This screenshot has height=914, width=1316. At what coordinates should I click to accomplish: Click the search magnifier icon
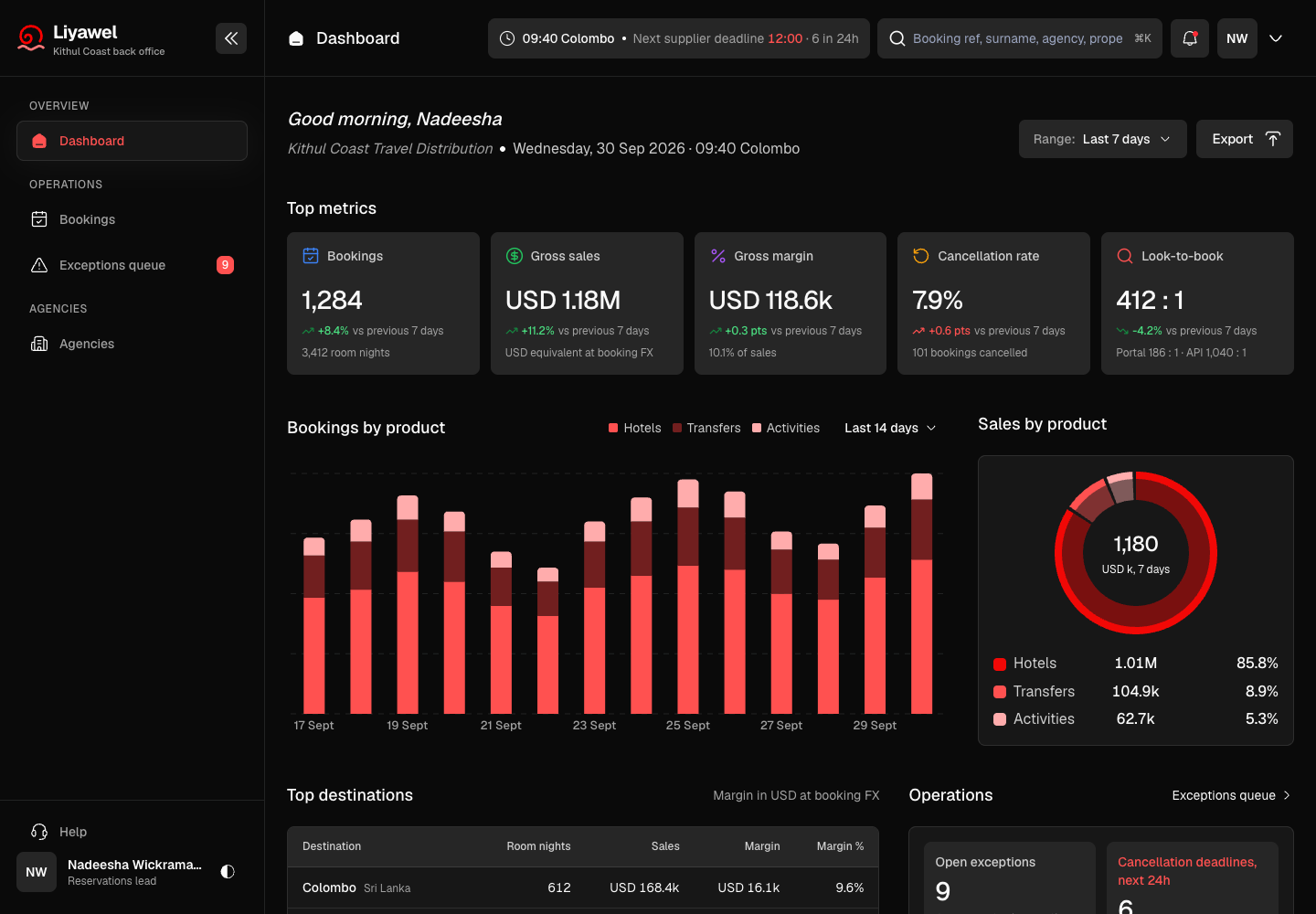click(897, 38)
